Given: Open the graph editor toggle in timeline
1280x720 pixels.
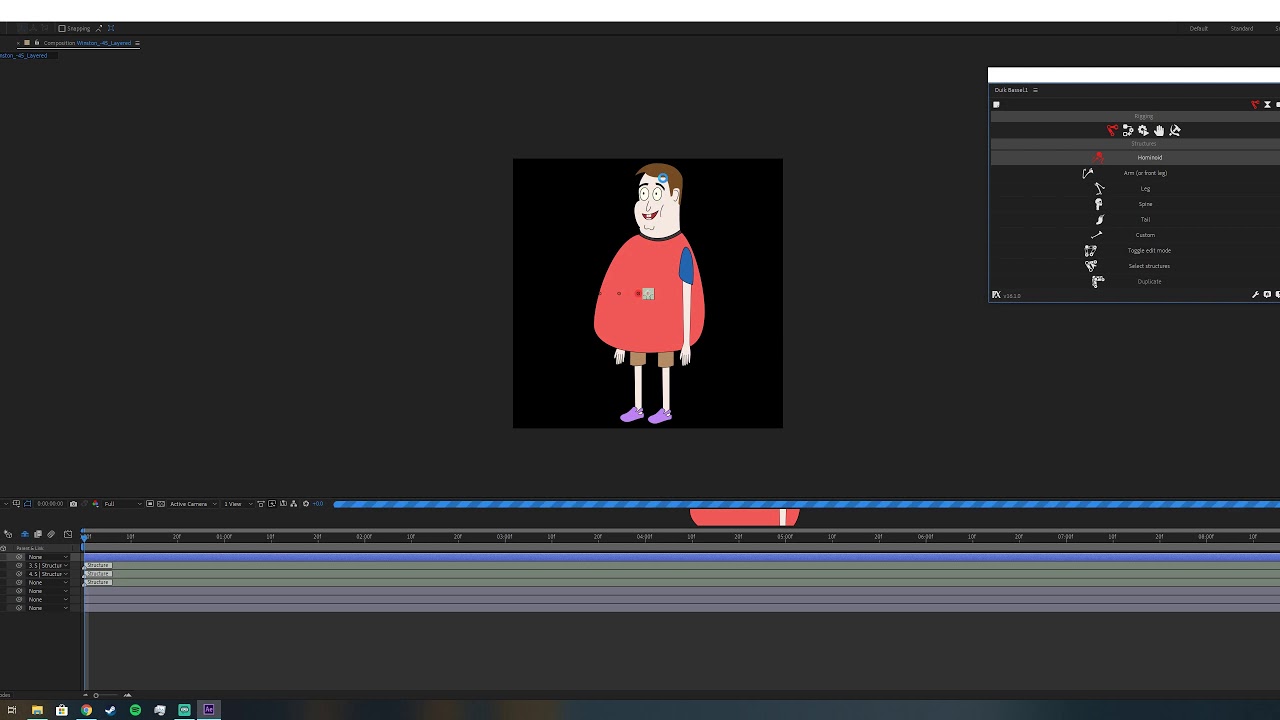Looking at the screenshot, I should click(x=68, y=534).
